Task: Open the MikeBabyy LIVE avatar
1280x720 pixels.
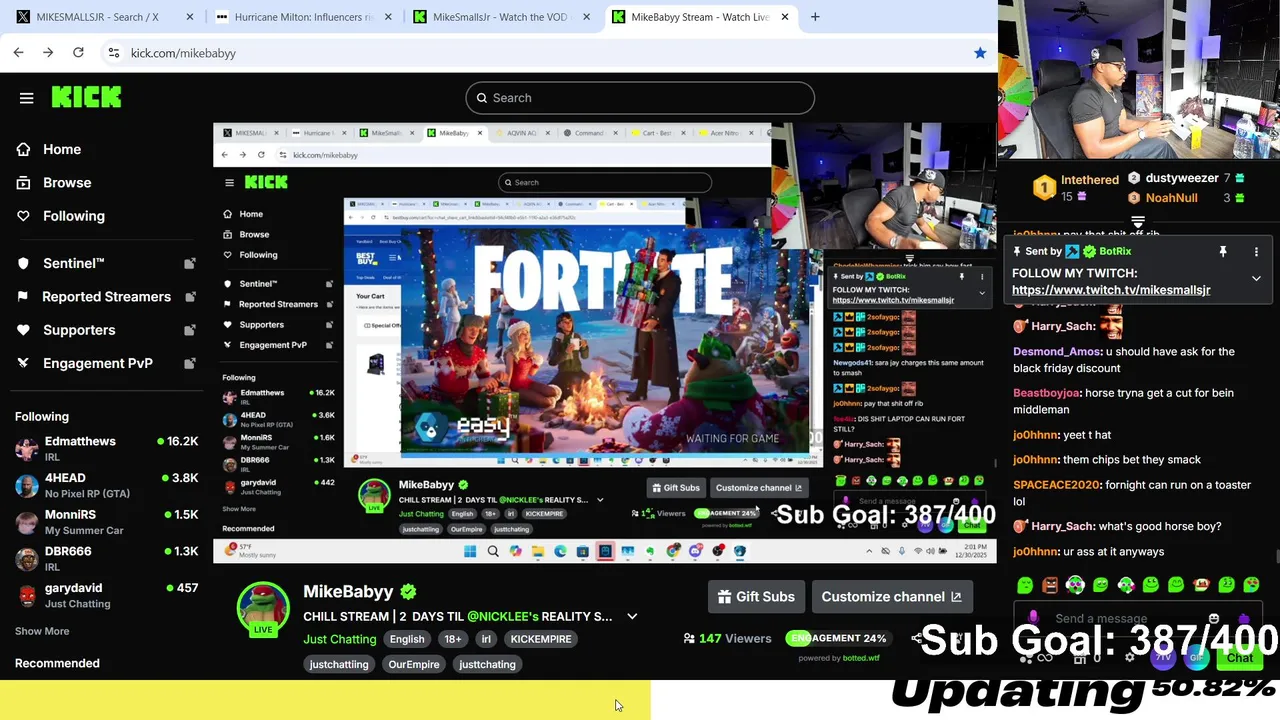Action: 263,609
